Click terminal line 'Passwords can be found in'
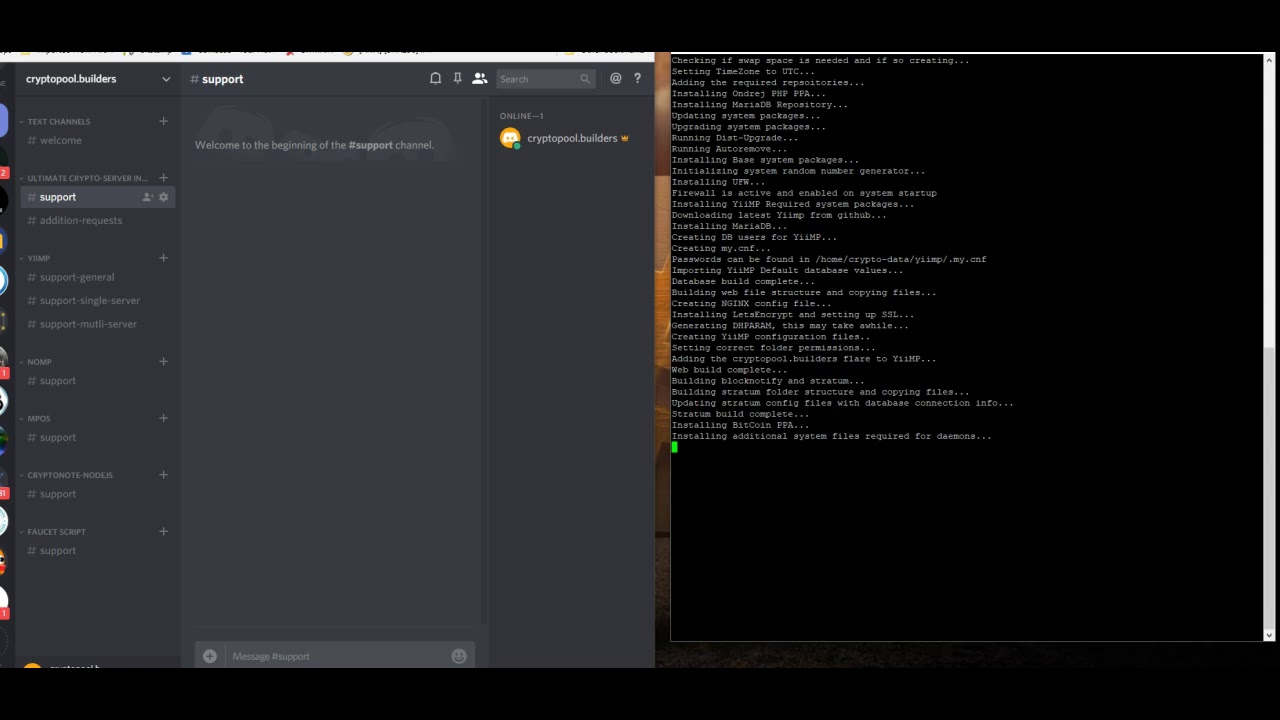 (x=829, y=259)
